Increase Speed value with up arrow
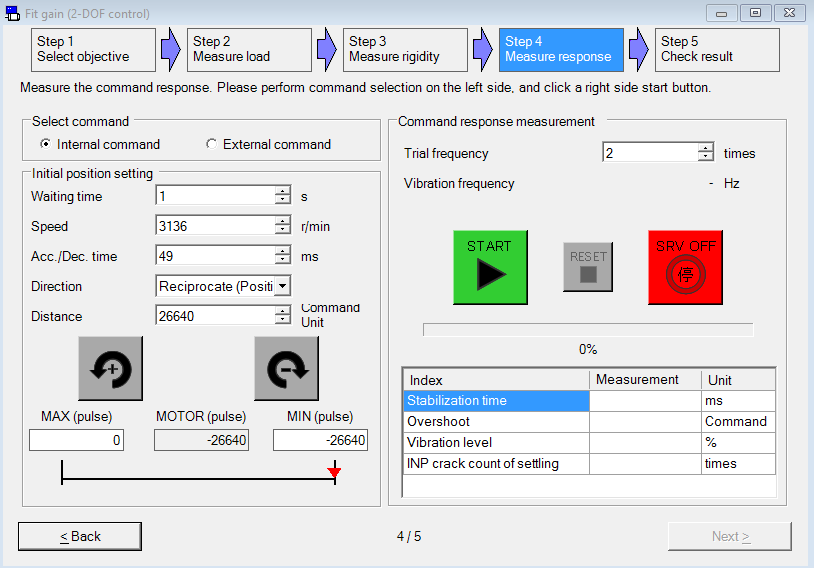Screen dimensions: 814x568 [283, 221]
